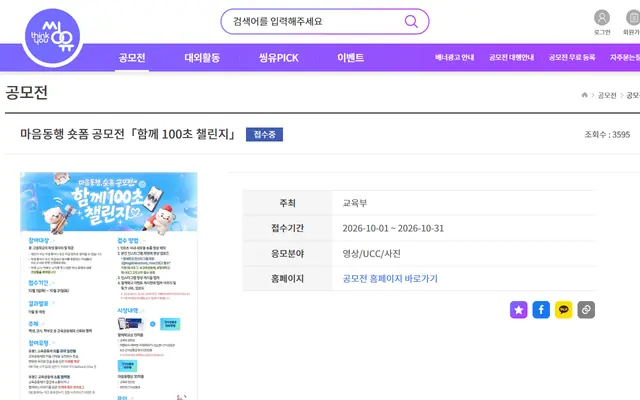The height and width of the screenshot is (400, 640).
Task: Open the login (로그인) user icon
Action: (602, 18)
